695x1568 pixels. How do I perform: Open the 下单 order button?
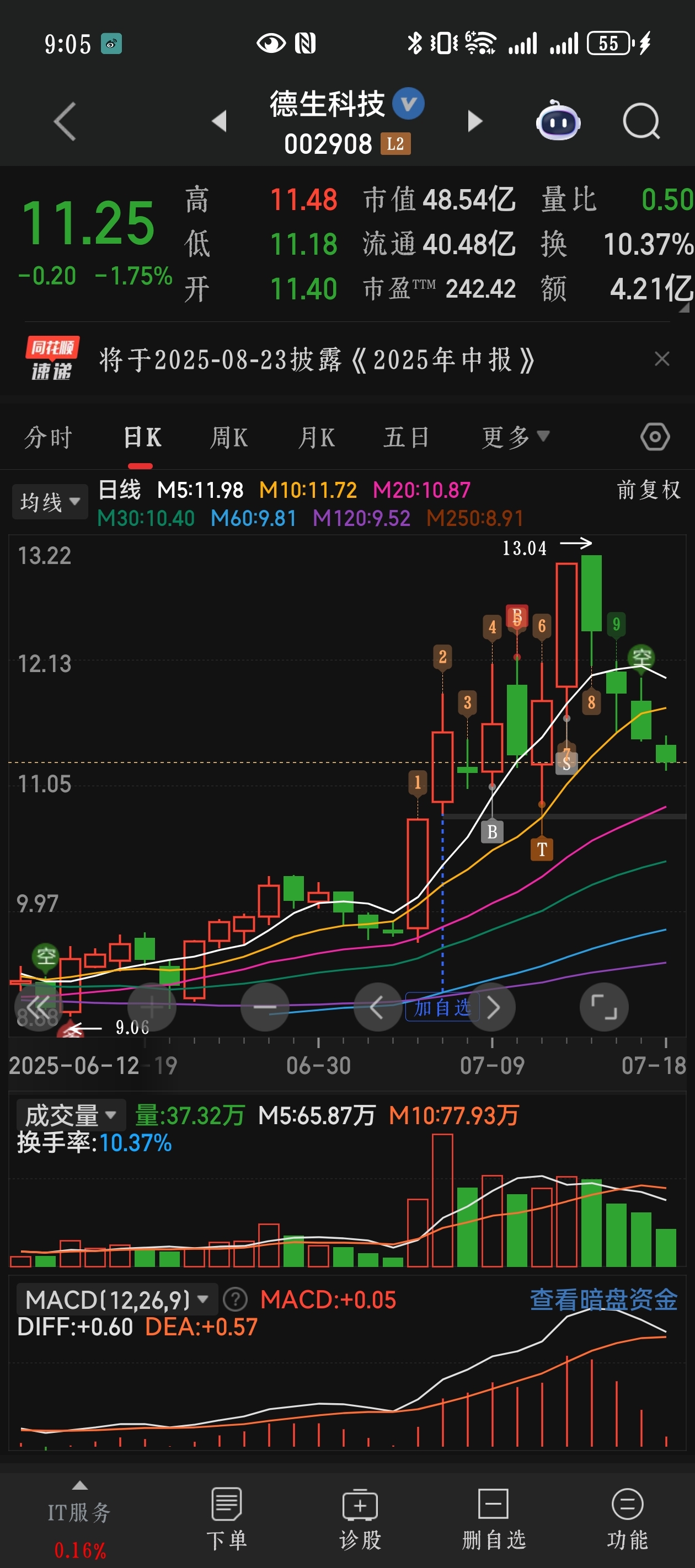(x=227, y=1519)
